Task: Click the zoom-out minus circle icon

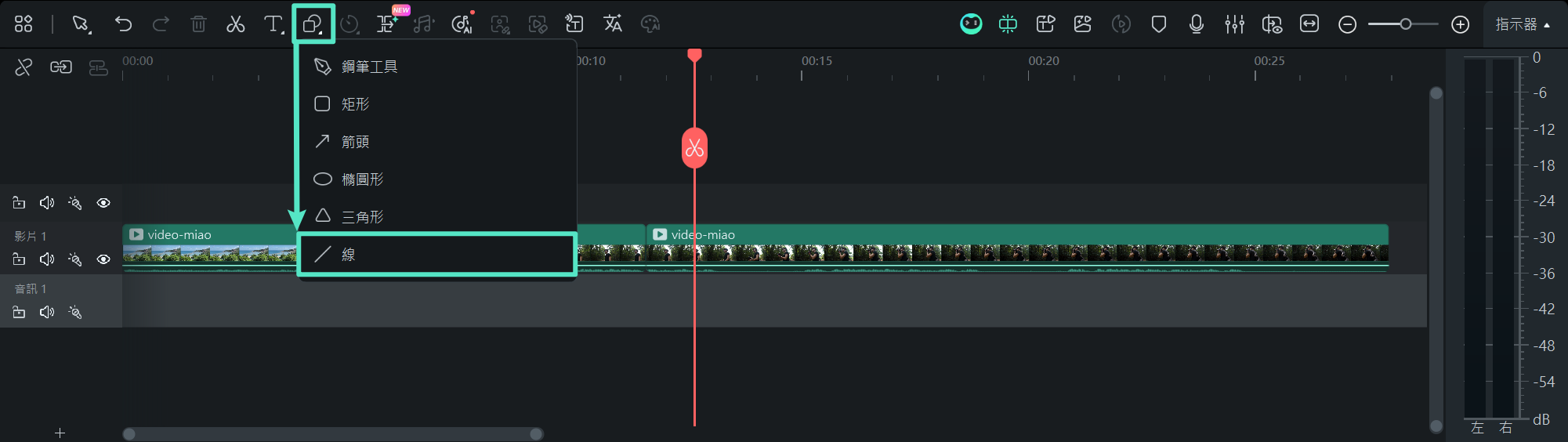Action: click(x=1347, y=25)
